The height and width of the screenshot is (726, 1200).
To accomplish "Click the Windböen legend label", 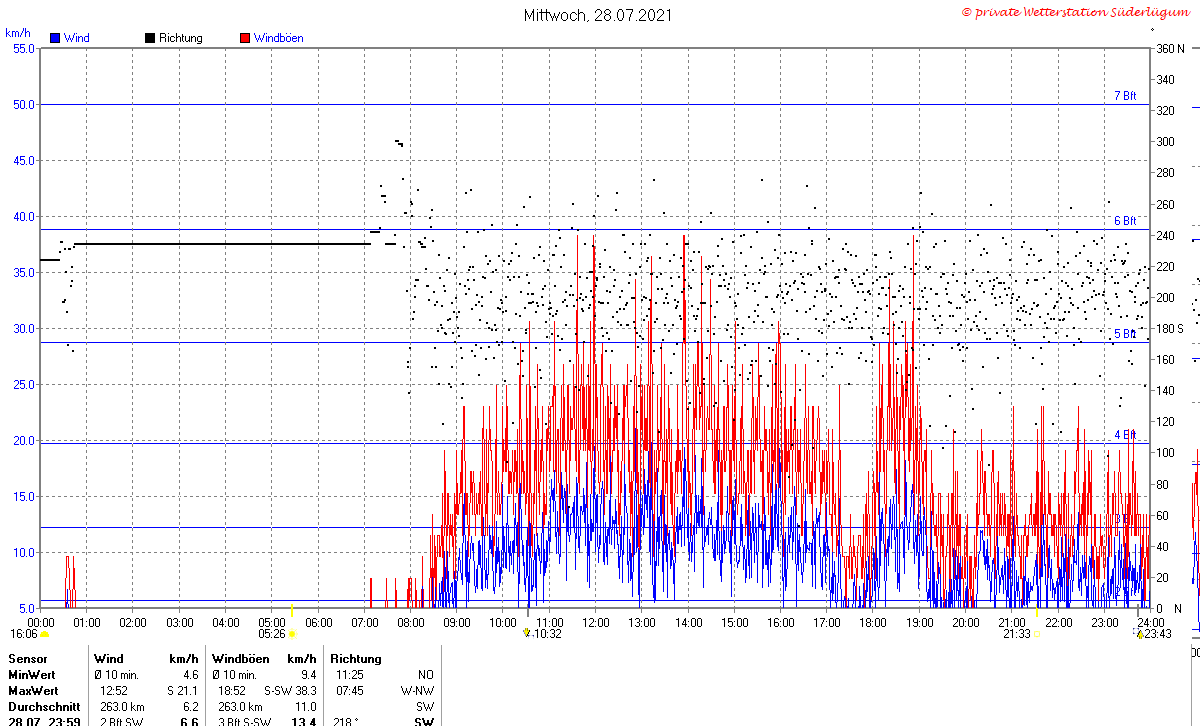I will 278,38.
